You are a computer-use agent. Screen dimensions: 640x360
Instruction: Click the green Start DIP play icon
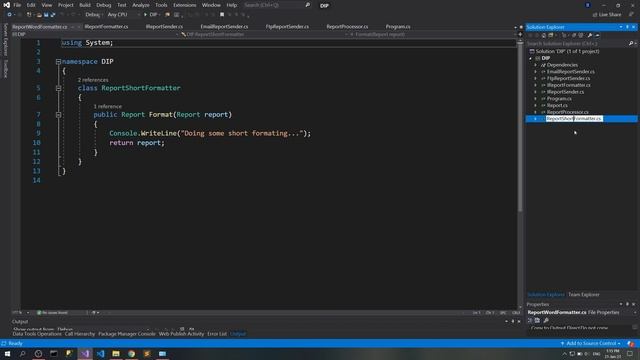[145, 15]
